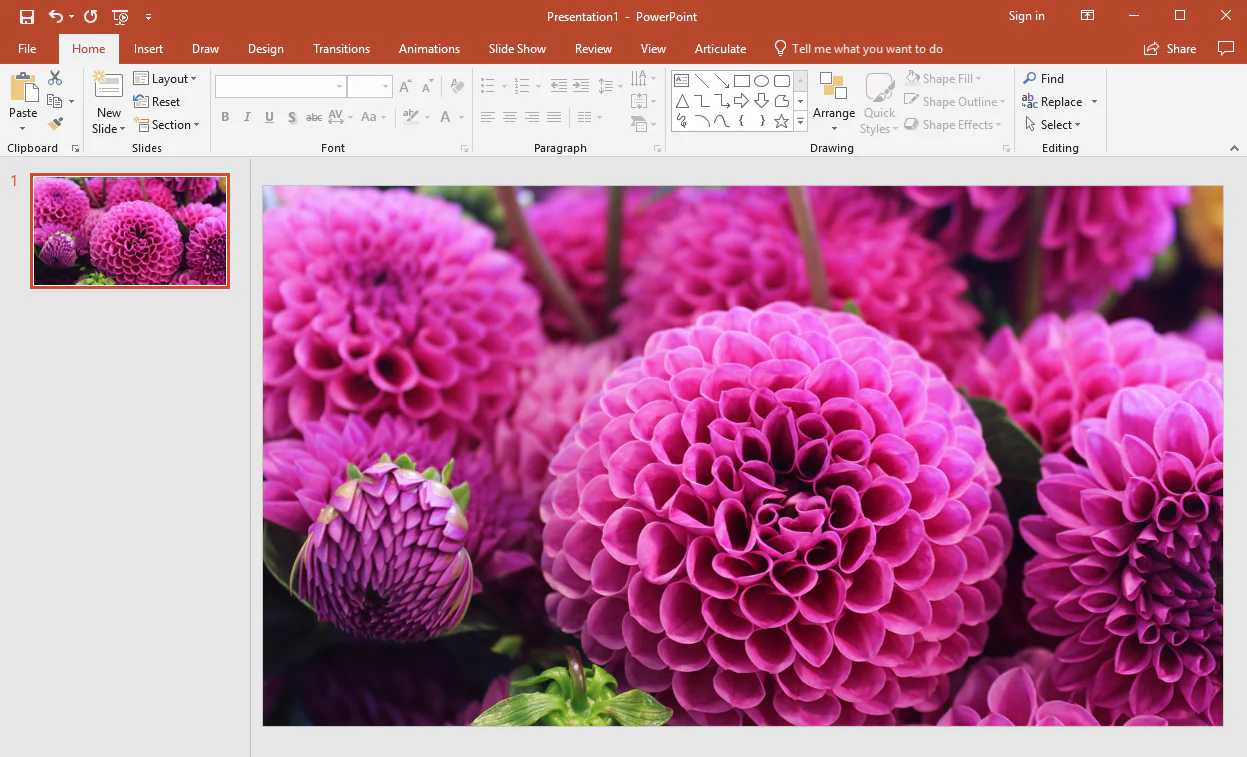Open Ribbon Display Options icon
This screenshot has width=1247, height=757.
pos(1087,16)
